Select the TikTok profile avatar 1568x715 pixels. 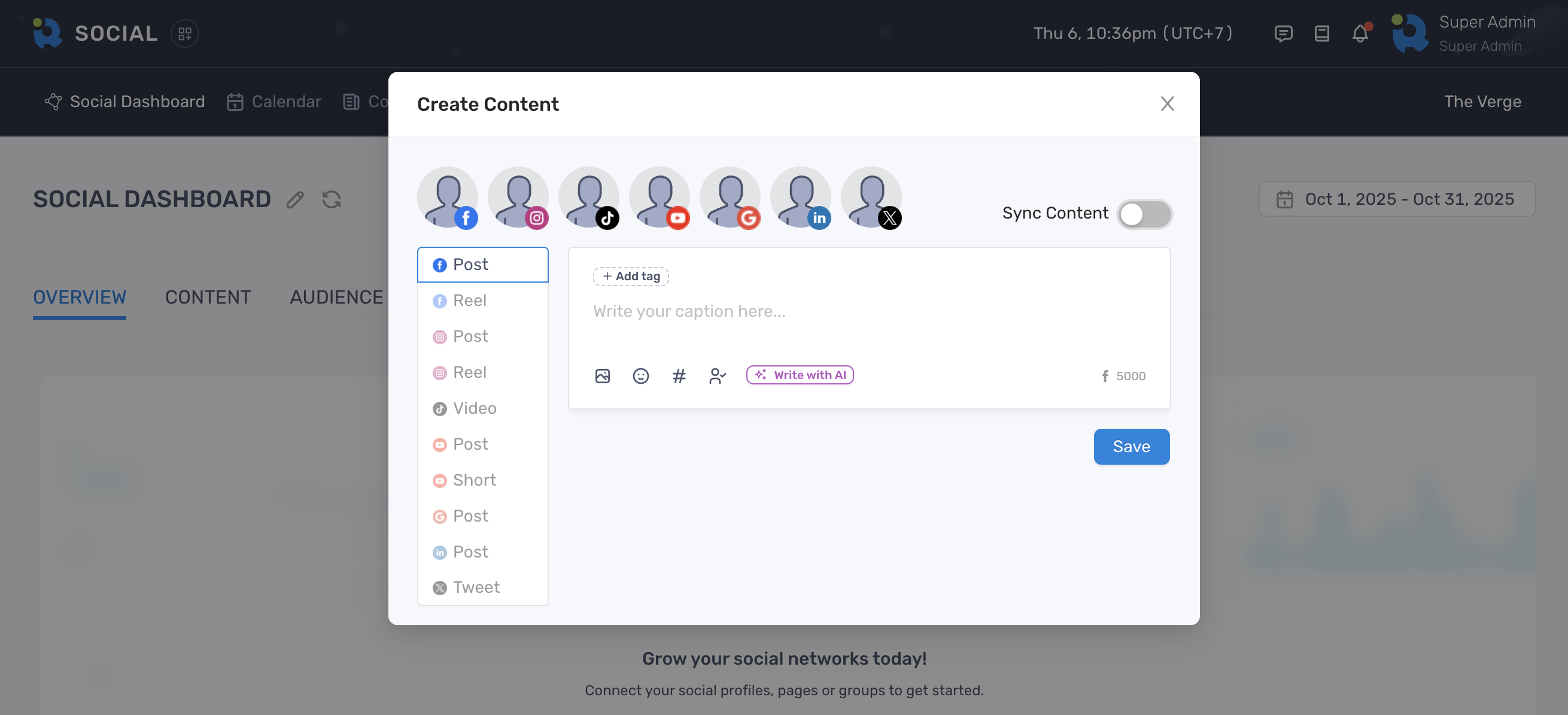[x=589, y=198]
